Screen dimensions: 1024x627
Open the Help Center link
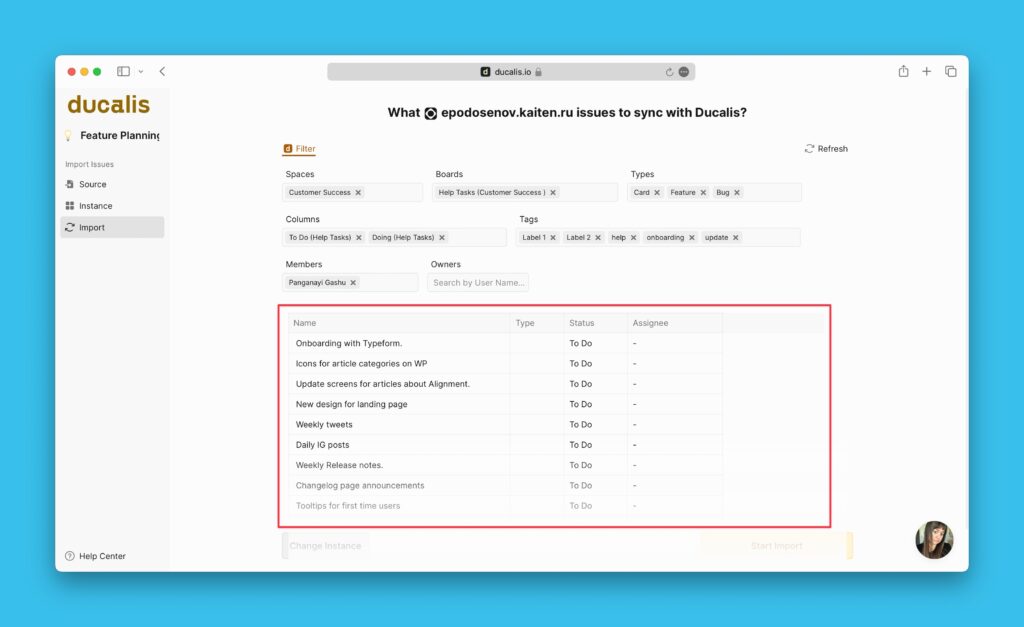(x=101, y=556)
